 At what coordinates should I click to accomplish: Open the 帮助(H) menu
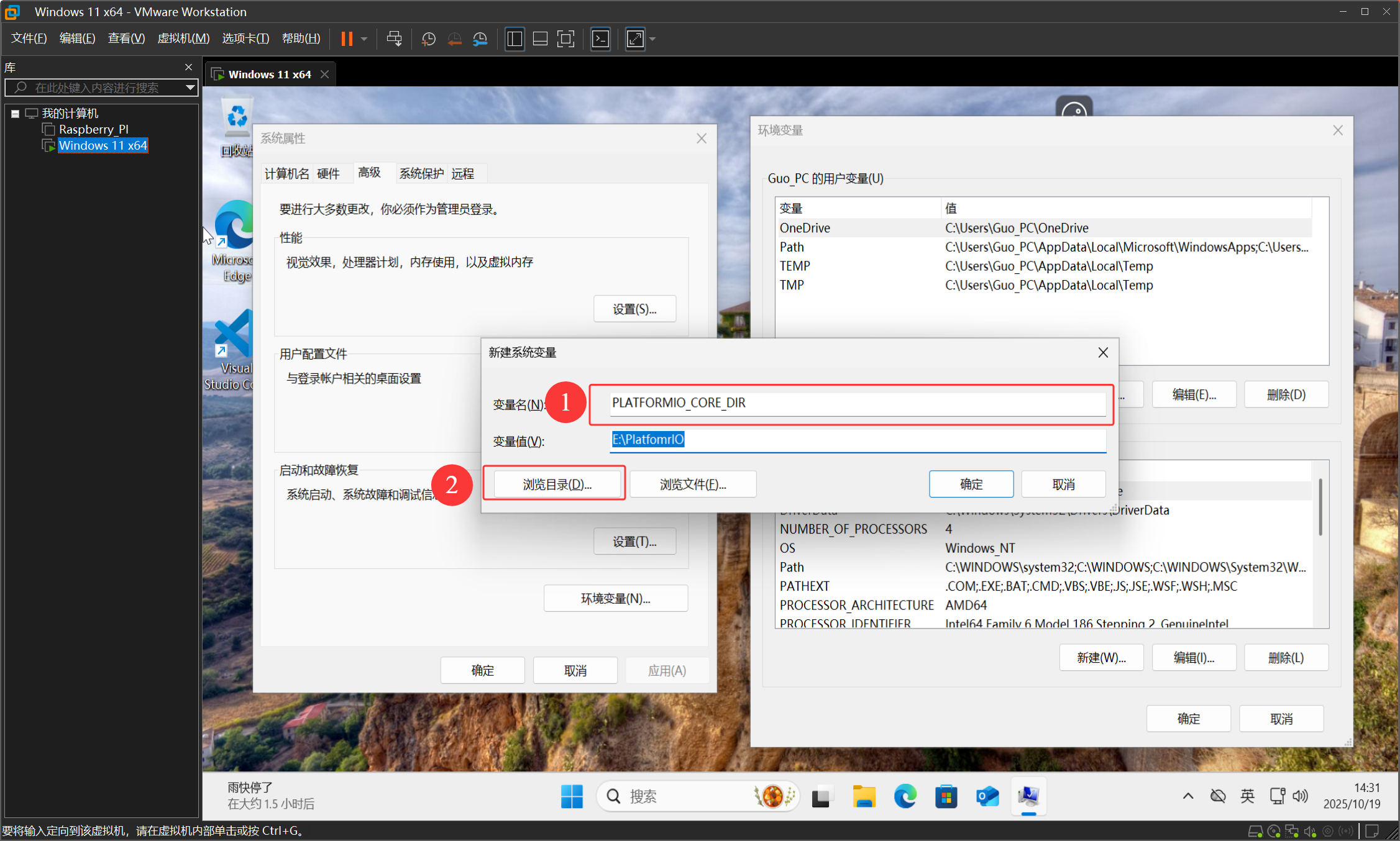301,39
